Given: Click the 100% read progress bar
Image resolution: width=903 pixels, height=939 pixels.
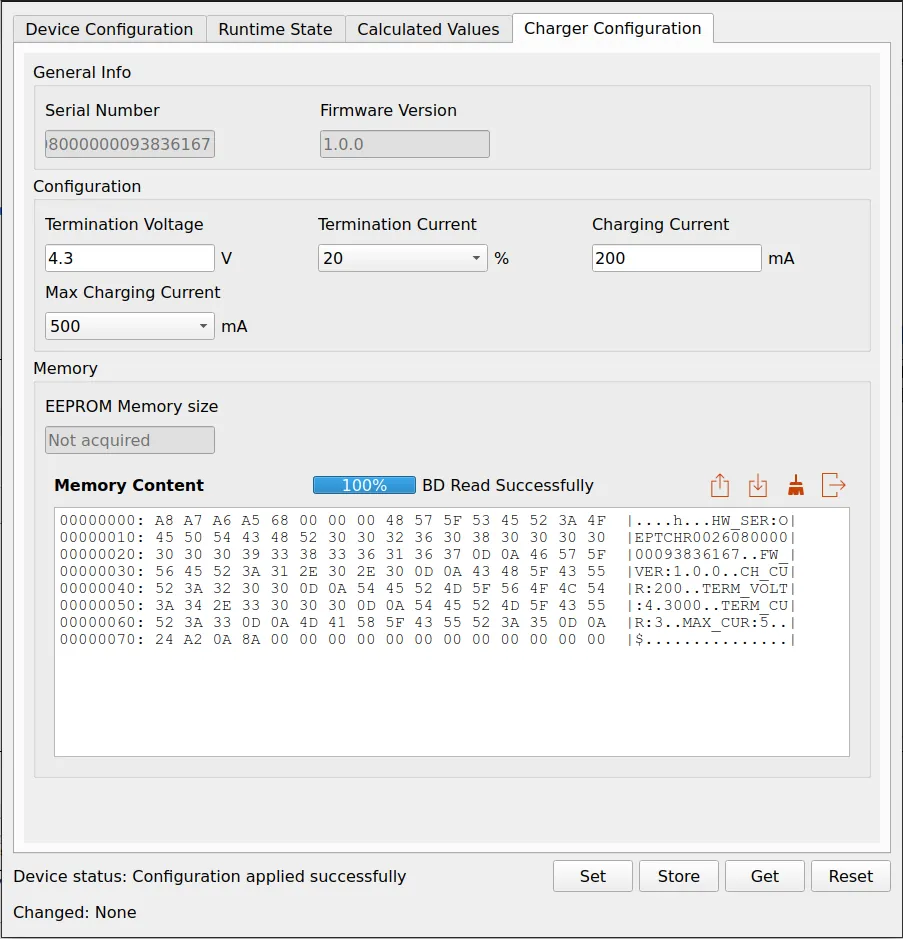Looking at the screenshot, I should tap(364, 485).
